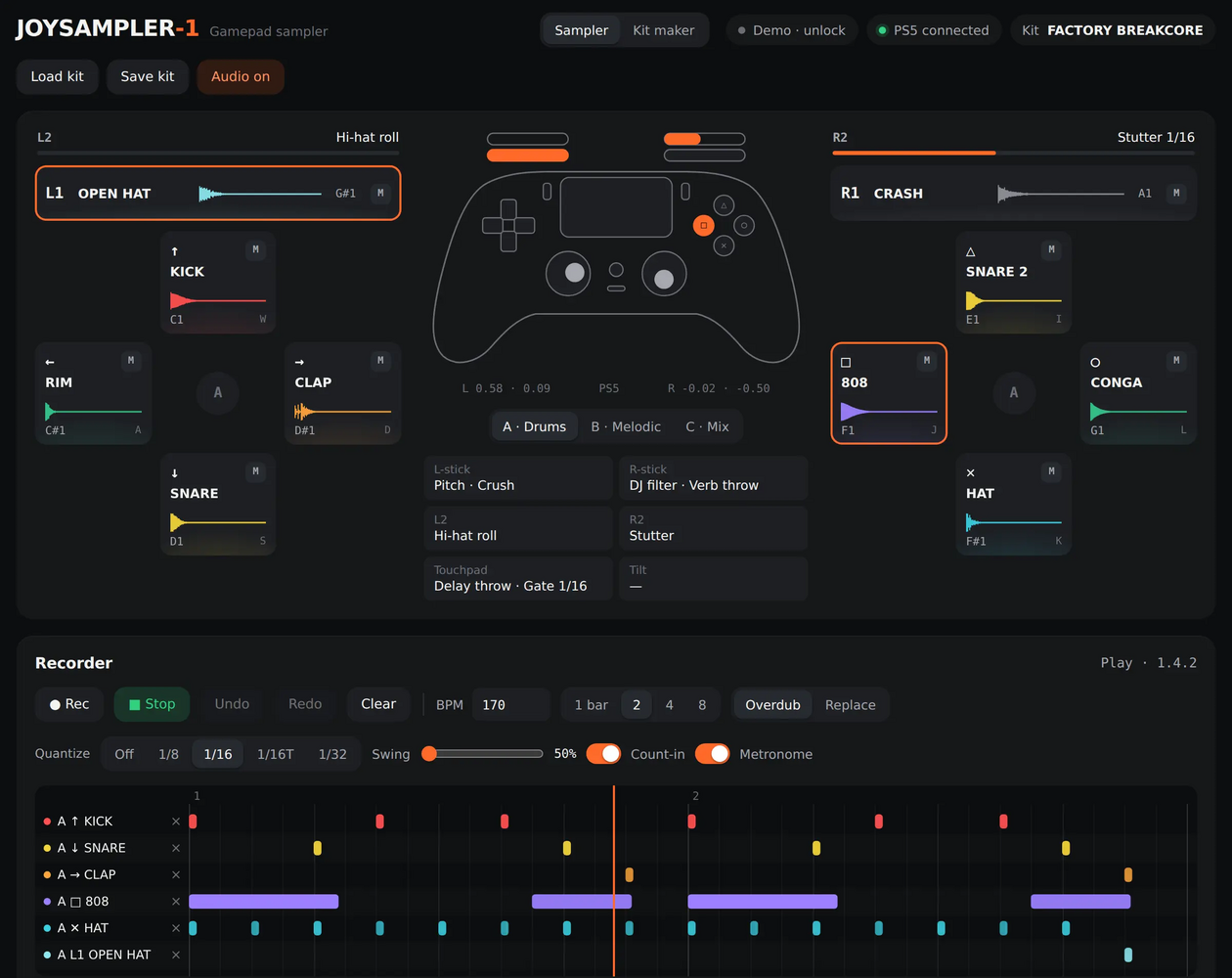Switch to the Sampler tab
Screen dimensions: 1232x978
[x=582, y=30]
